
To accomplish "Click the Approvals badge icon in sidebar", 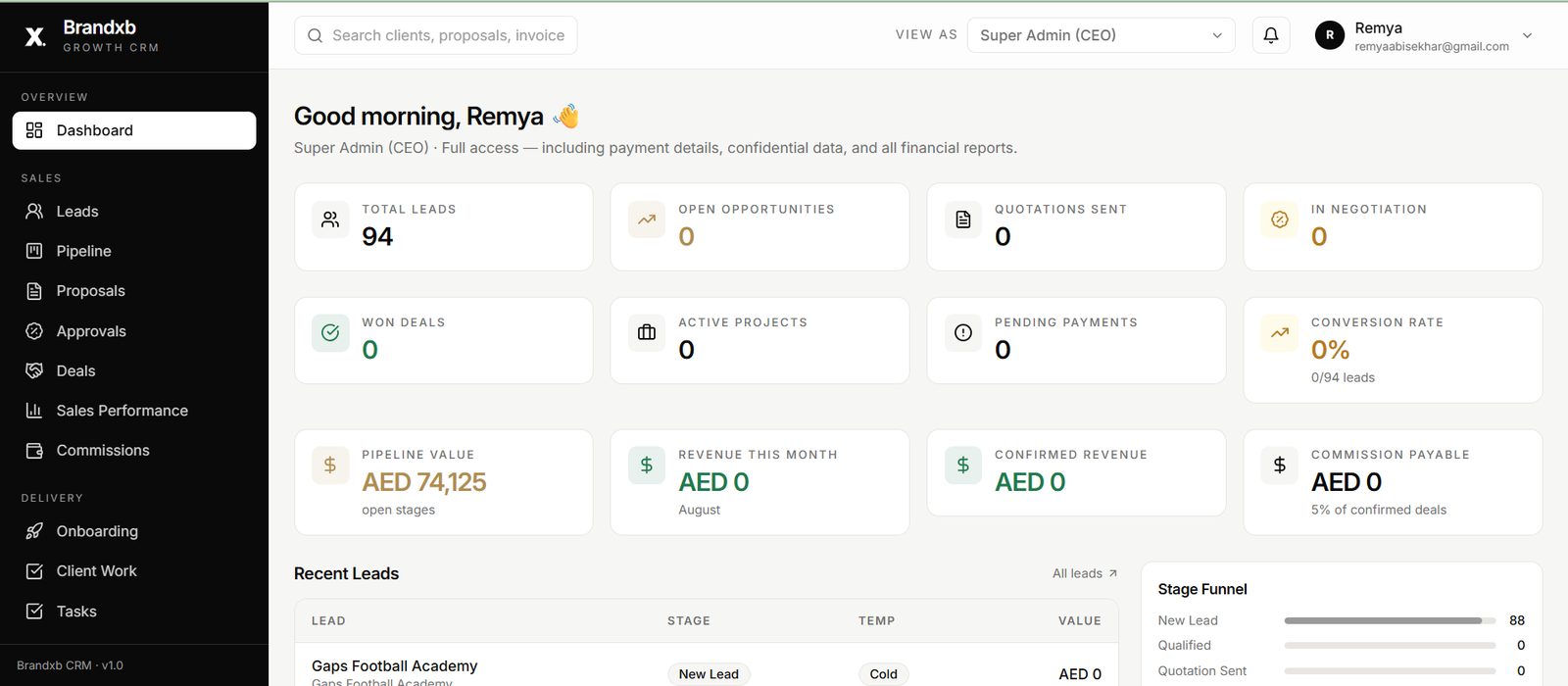I will click(34, 331).
